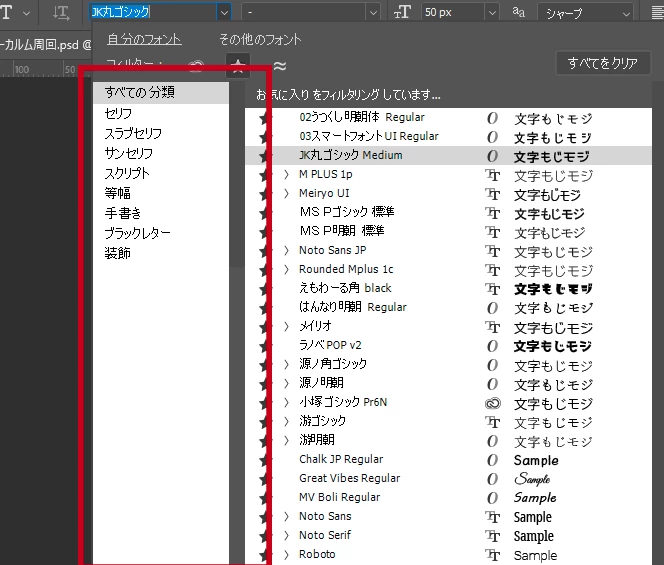Select すべての分類 category

(161, 92)
